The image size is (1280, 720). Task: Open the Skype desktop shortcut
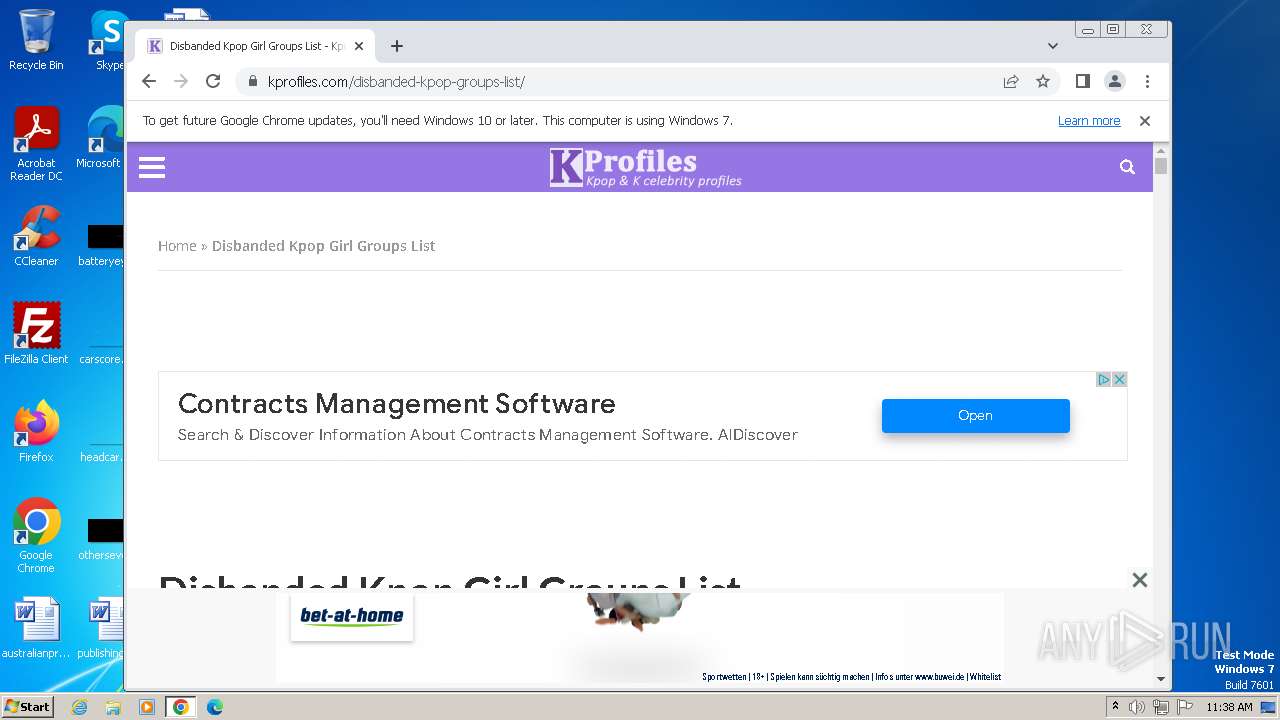point(108,40)
